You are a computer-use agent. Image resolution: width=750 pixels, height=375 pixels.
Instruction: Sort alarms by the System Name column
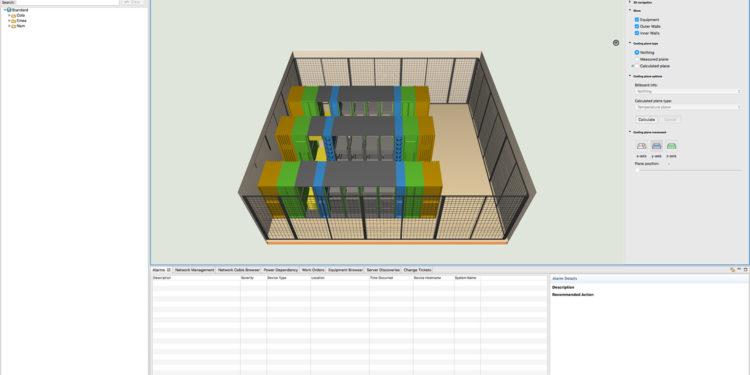point(467,277)
